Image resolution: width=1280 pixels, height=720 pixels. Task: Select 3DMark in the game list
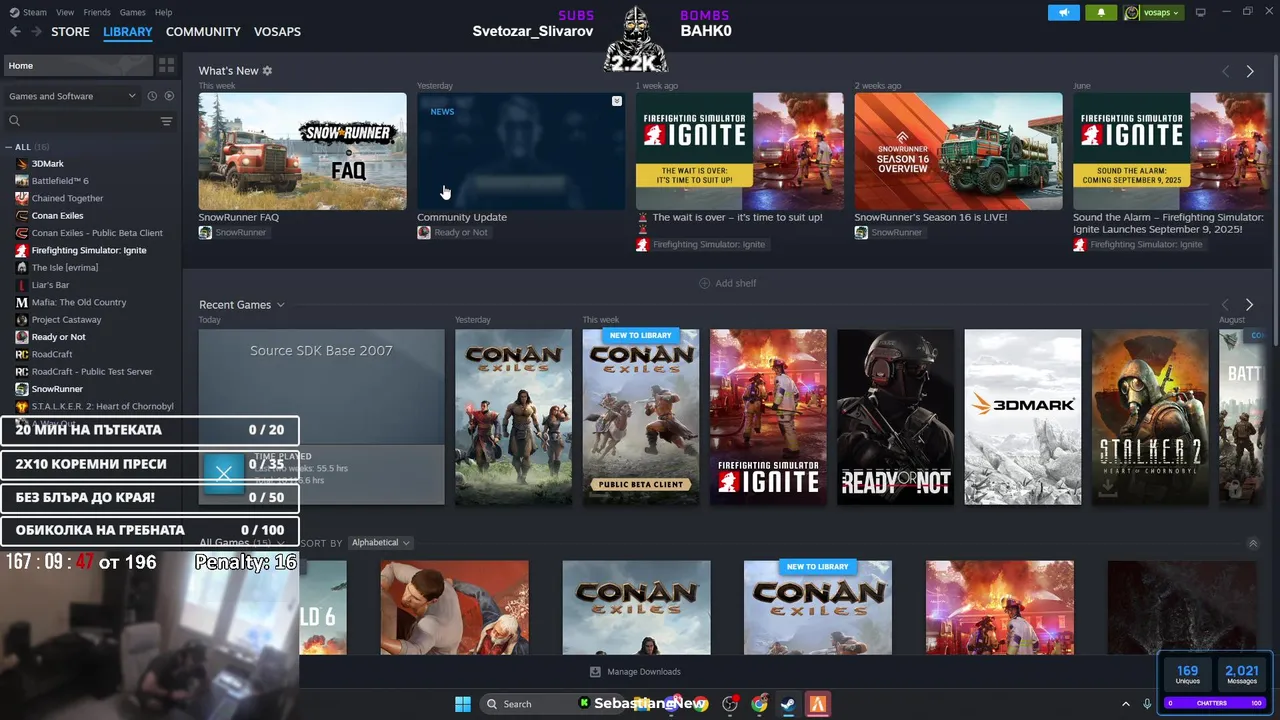[47, 163]
